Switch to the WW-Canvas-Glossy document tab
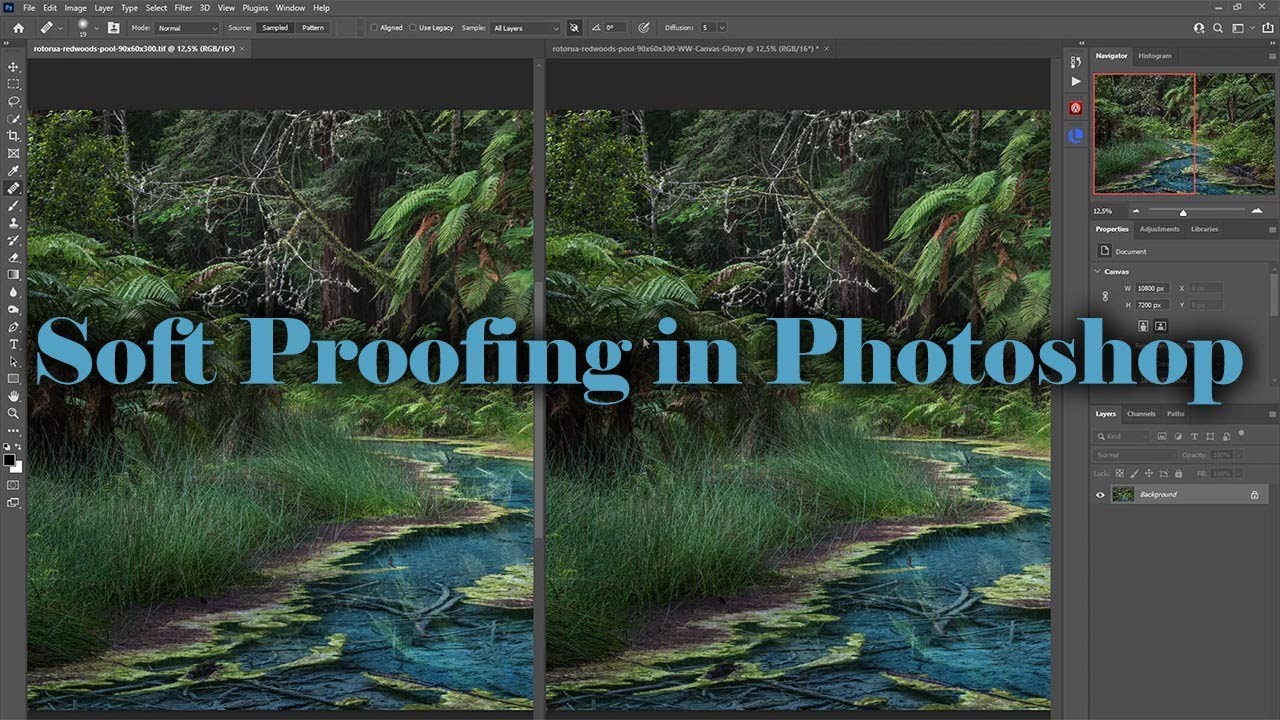1280x720 pixels. (685, 48)
